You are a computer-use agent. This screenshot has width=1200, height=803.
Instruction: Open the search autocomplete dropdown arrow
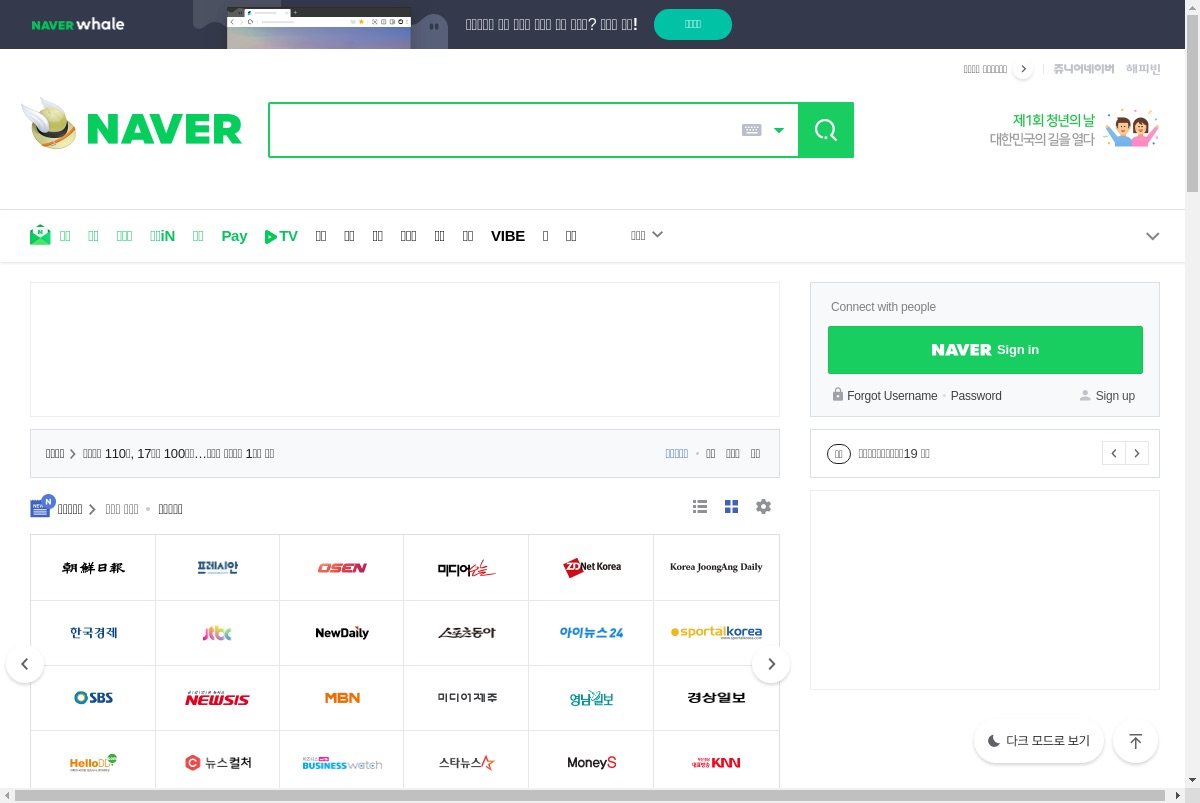click(779, 130)
